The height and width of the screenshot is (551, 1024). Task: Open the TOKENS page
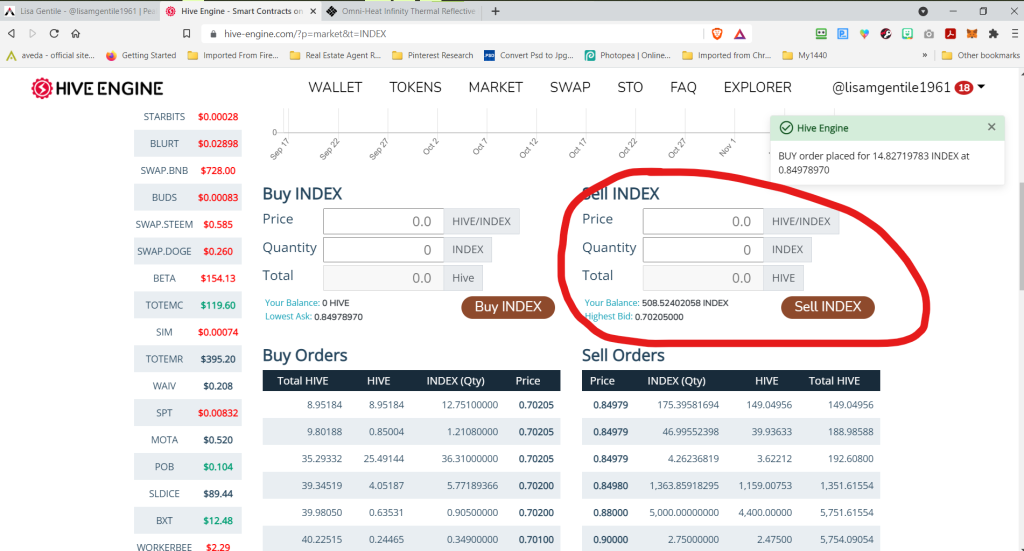415,87
